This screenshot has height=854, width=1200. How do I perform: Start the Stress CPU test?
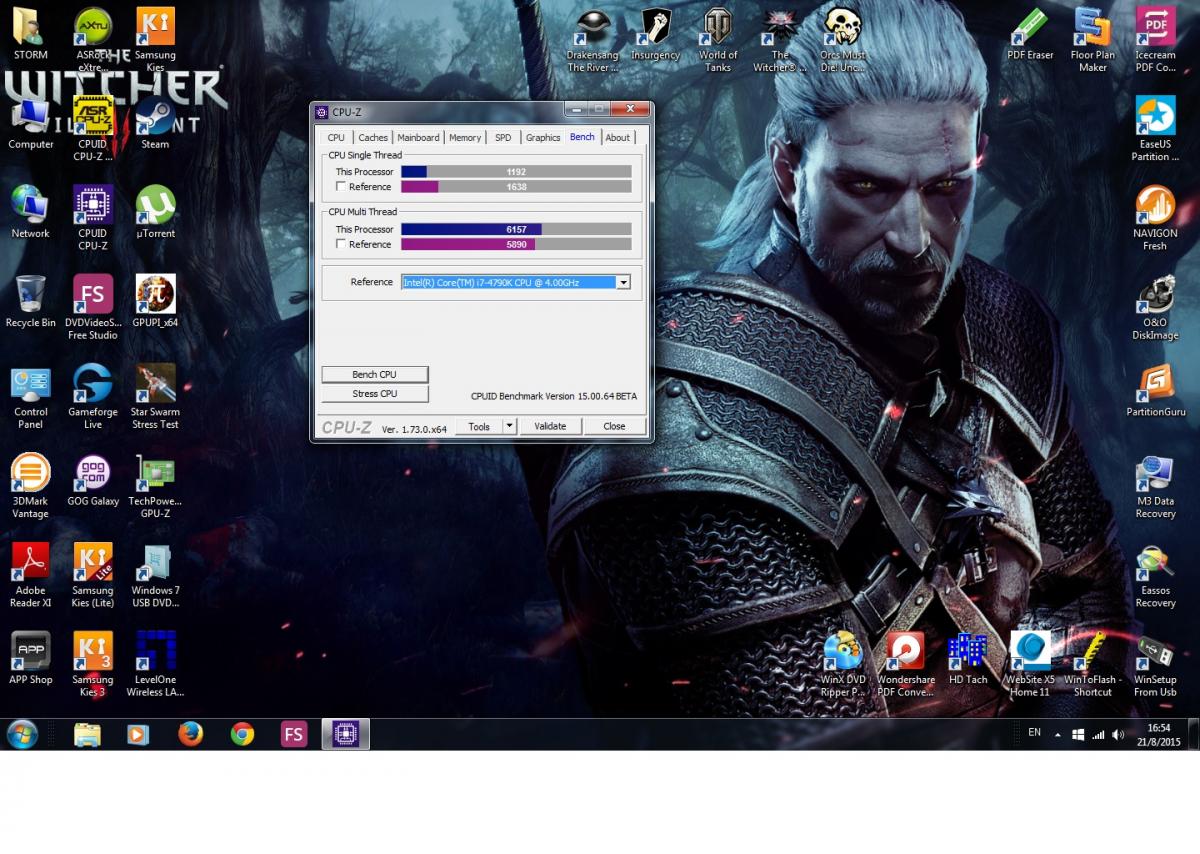374,394
